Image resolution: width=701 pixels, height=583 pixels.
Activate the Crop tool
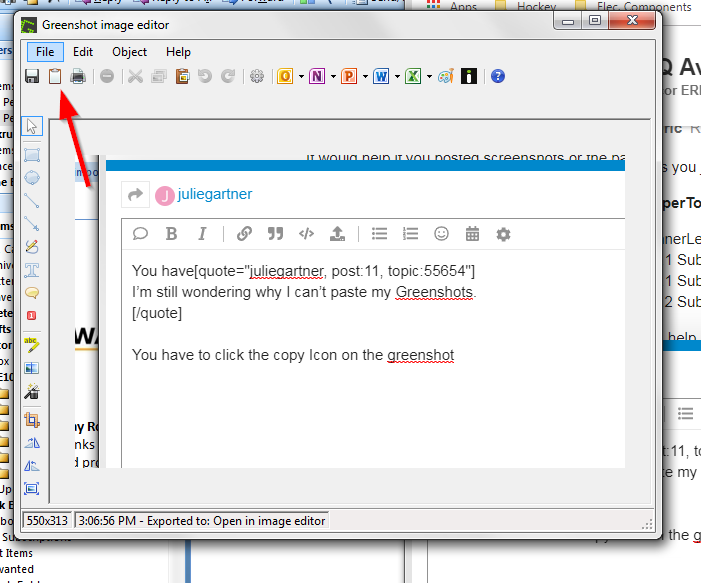[32, 420]
